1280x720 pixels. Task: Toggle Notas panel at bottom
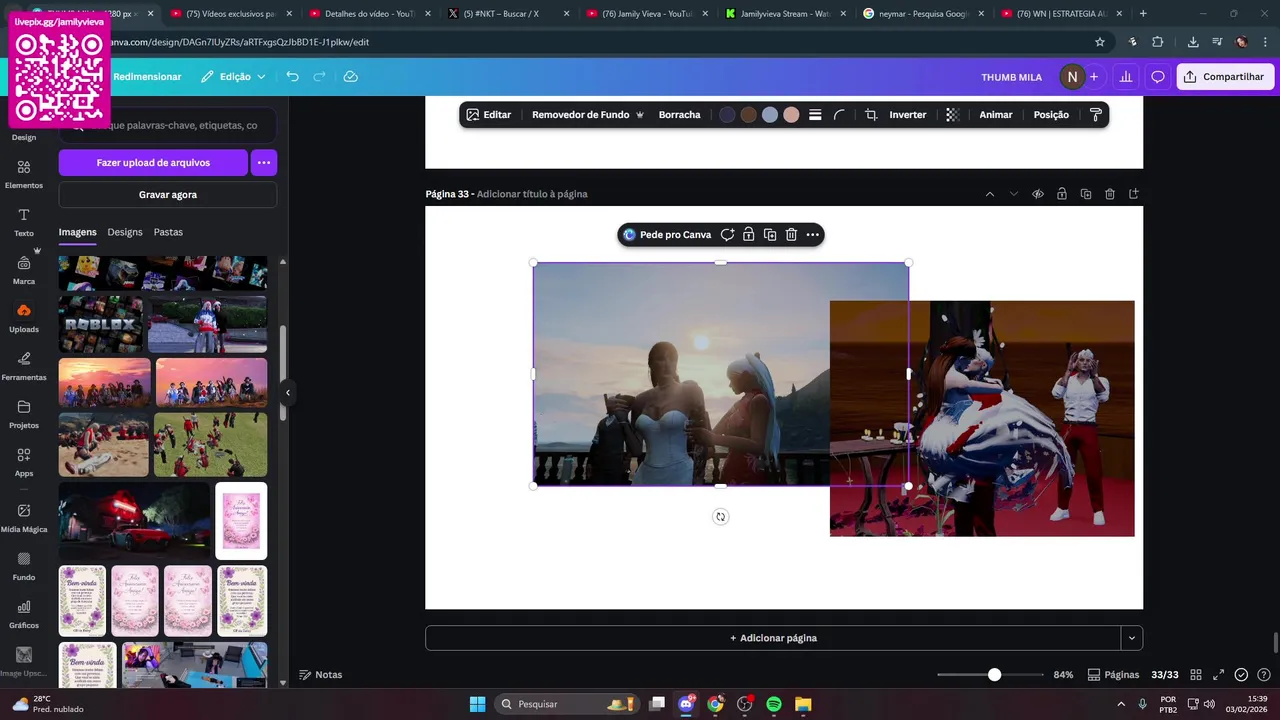[321, 675]
